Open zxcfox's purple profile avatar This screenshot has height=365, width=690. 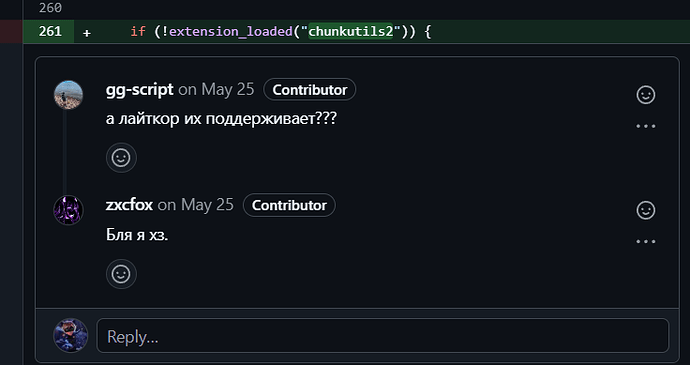[68, 210]
